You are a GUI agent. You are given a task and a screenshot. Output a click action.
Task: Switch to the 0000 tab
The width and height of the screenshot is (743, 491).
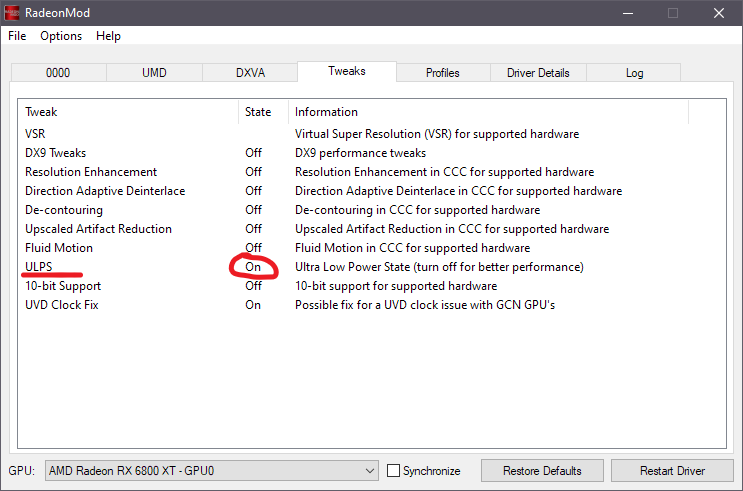point(58,73)
